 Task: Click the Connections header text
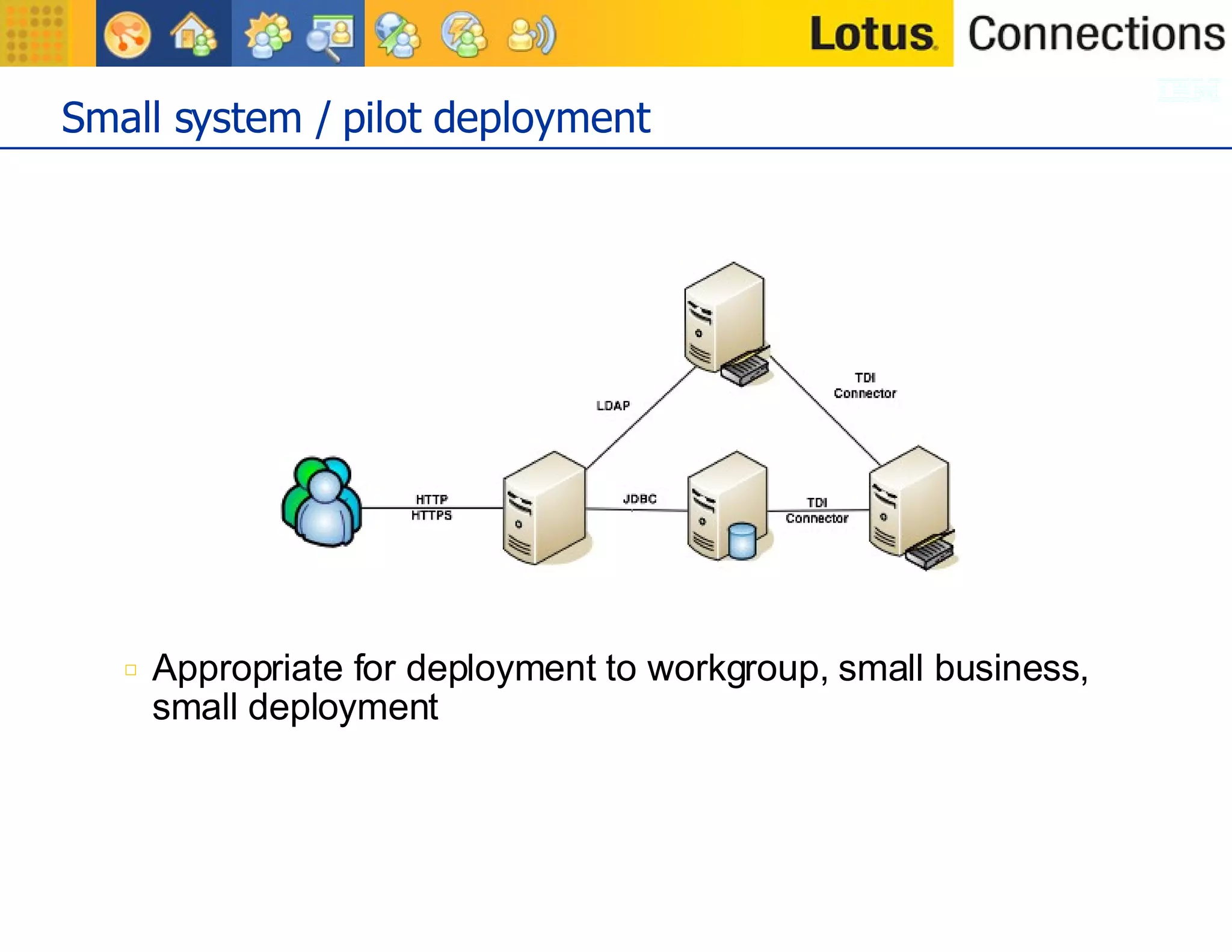click(1096, 34)
